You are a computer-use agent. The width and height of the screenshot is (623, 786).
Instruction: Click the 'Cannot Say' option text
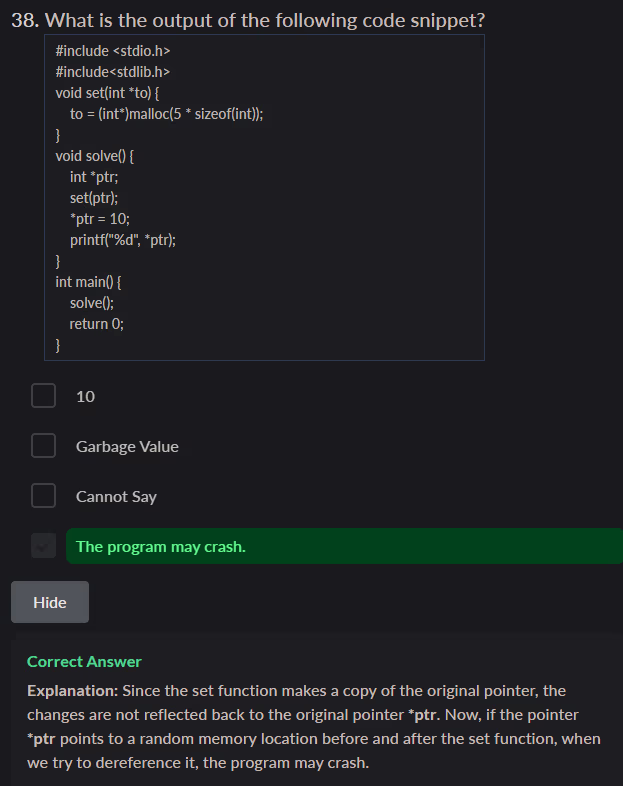pyautogui.click(x=116, y=497)
